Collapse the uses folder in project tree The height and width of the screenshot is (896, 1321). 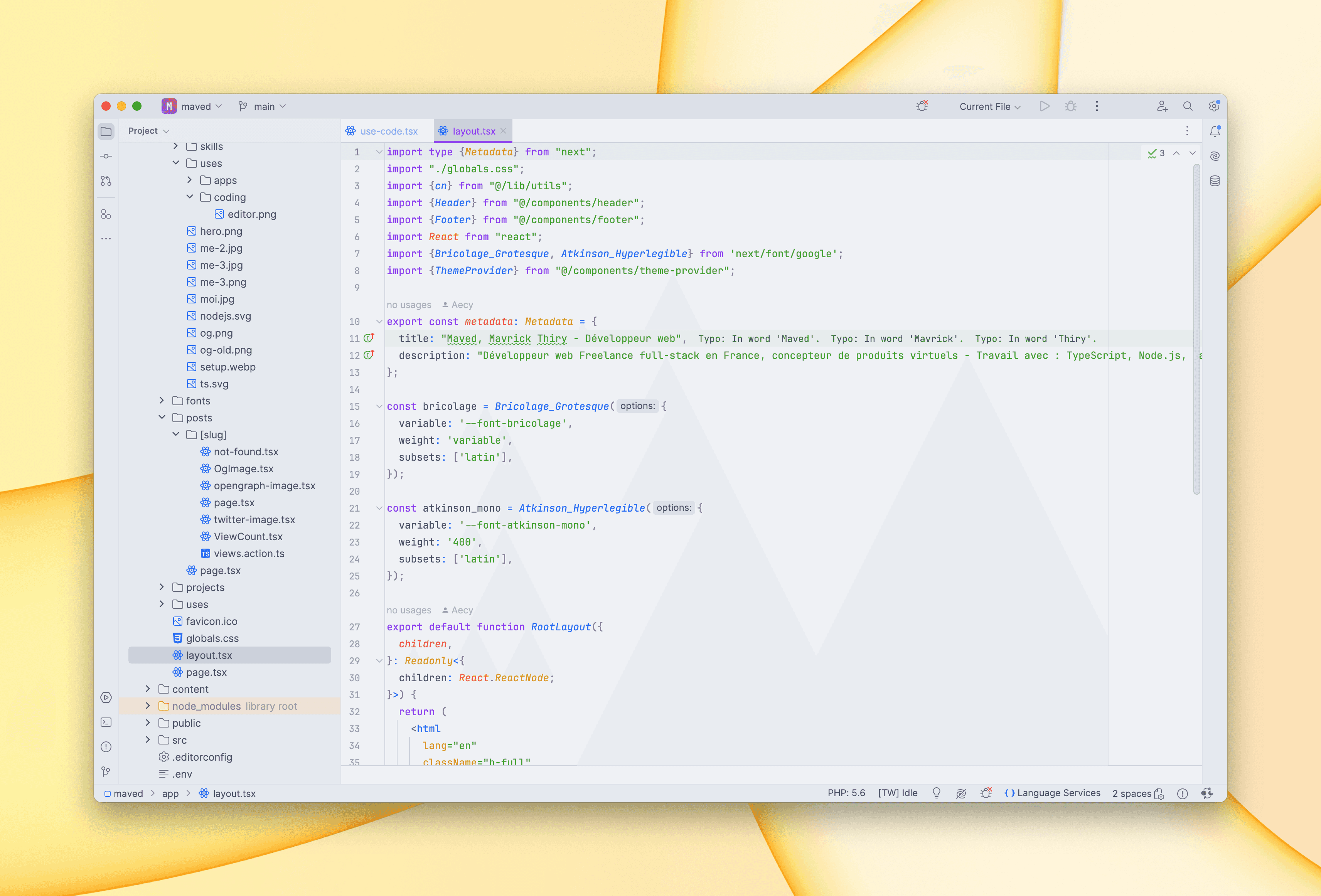pos(176,163)
